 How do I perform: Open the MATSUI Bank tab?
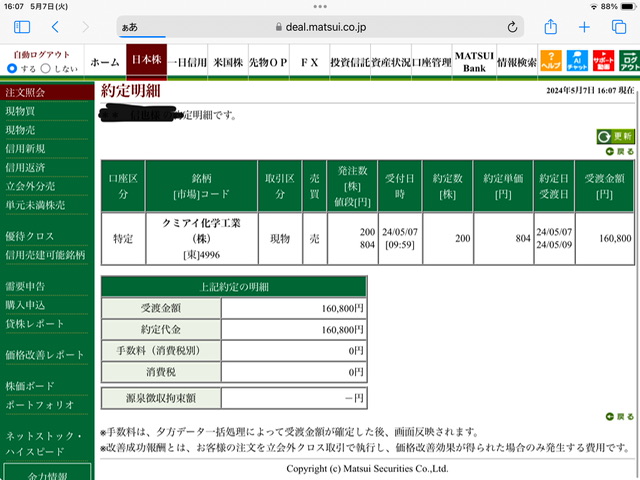[x=474, y=62]
